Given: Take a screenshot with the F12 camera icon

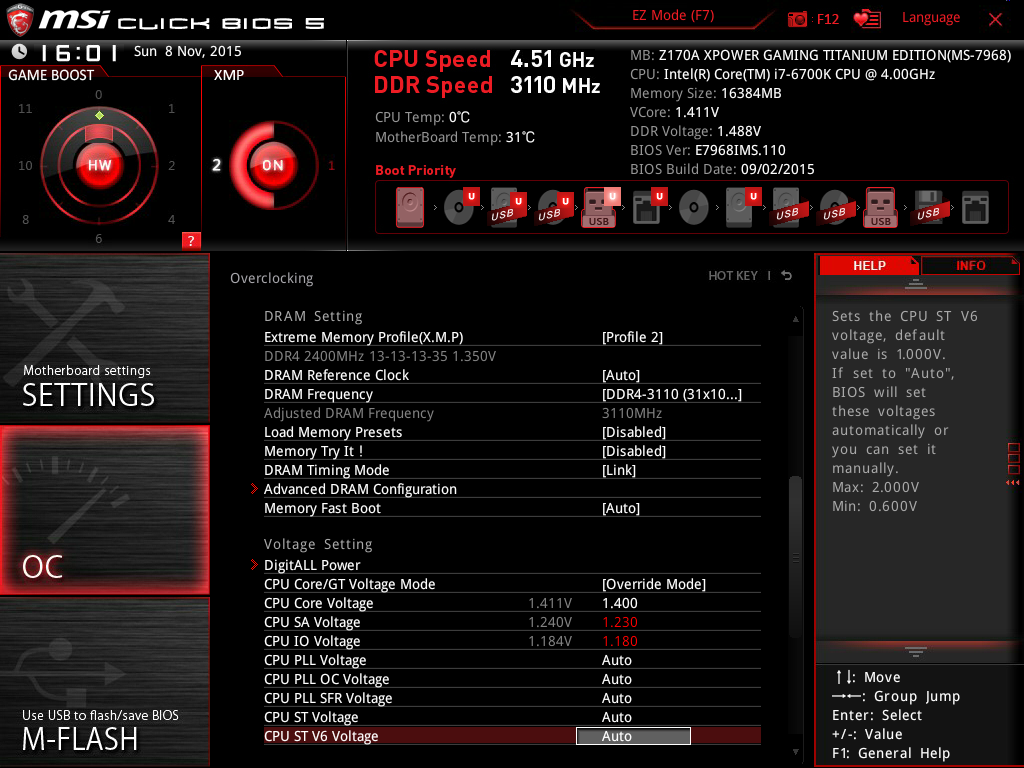Looking at the screenshot, I should coord(813,19).
